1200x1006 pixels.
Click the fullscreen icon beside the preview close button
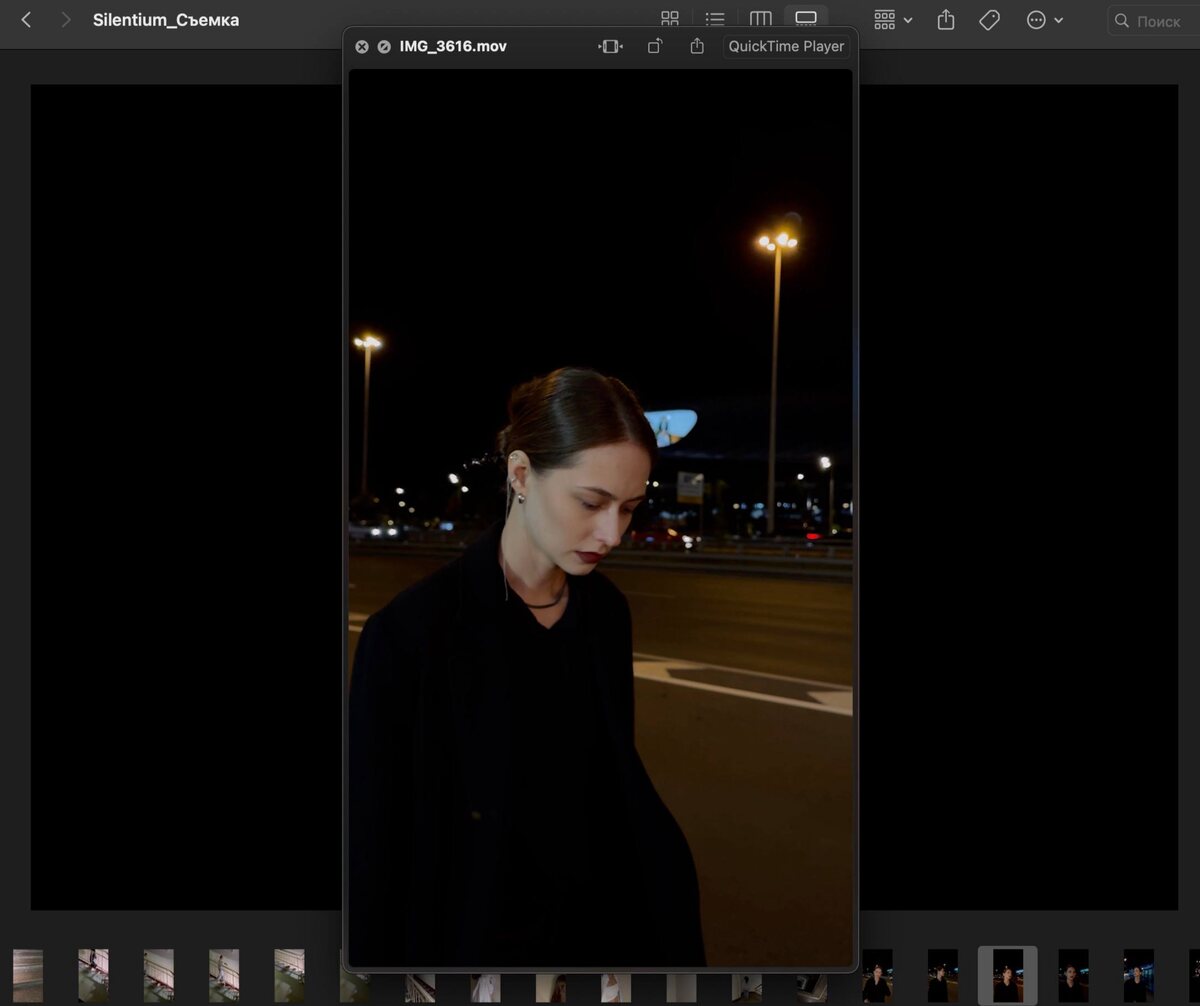[x=384, y=47]
